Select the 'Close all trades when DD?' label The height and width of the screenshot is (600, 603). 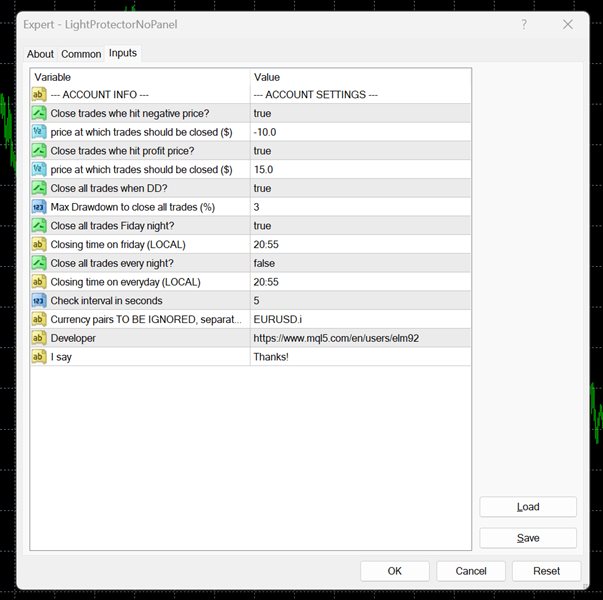[x=109, y=188]
